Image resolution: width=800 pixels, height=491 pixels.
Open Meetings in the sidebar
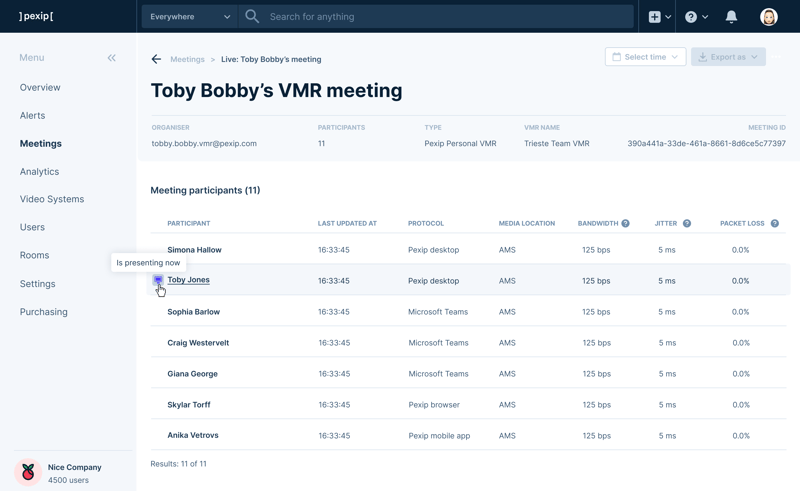click(40, 143)
